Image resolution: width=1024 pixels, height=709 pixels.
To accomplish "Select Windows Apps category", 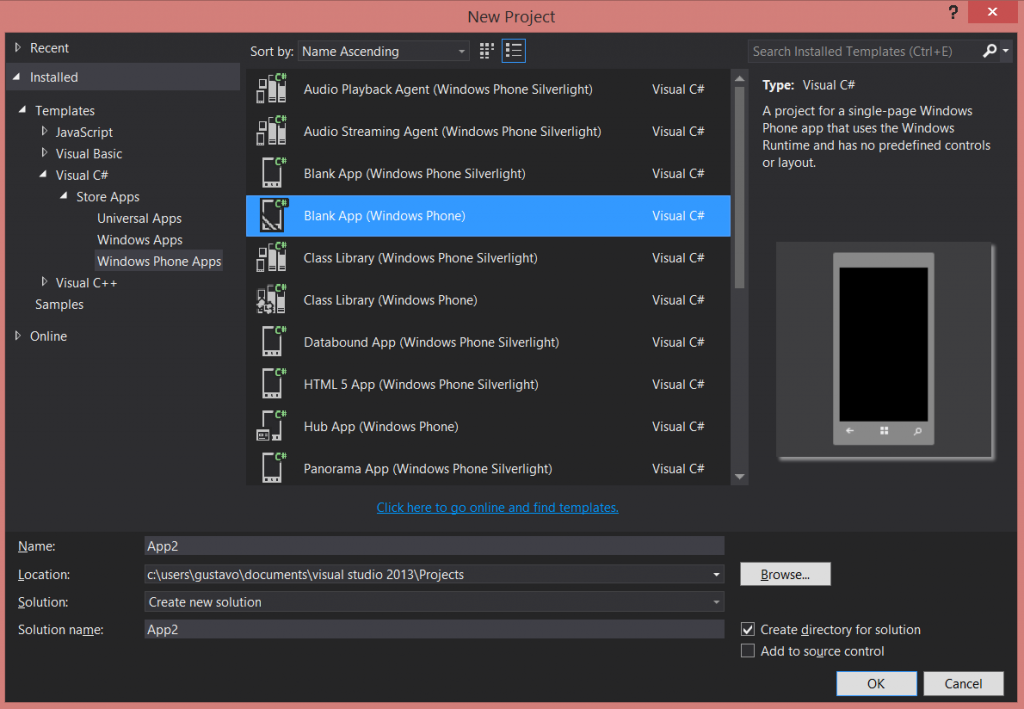I will click(139, 240).
